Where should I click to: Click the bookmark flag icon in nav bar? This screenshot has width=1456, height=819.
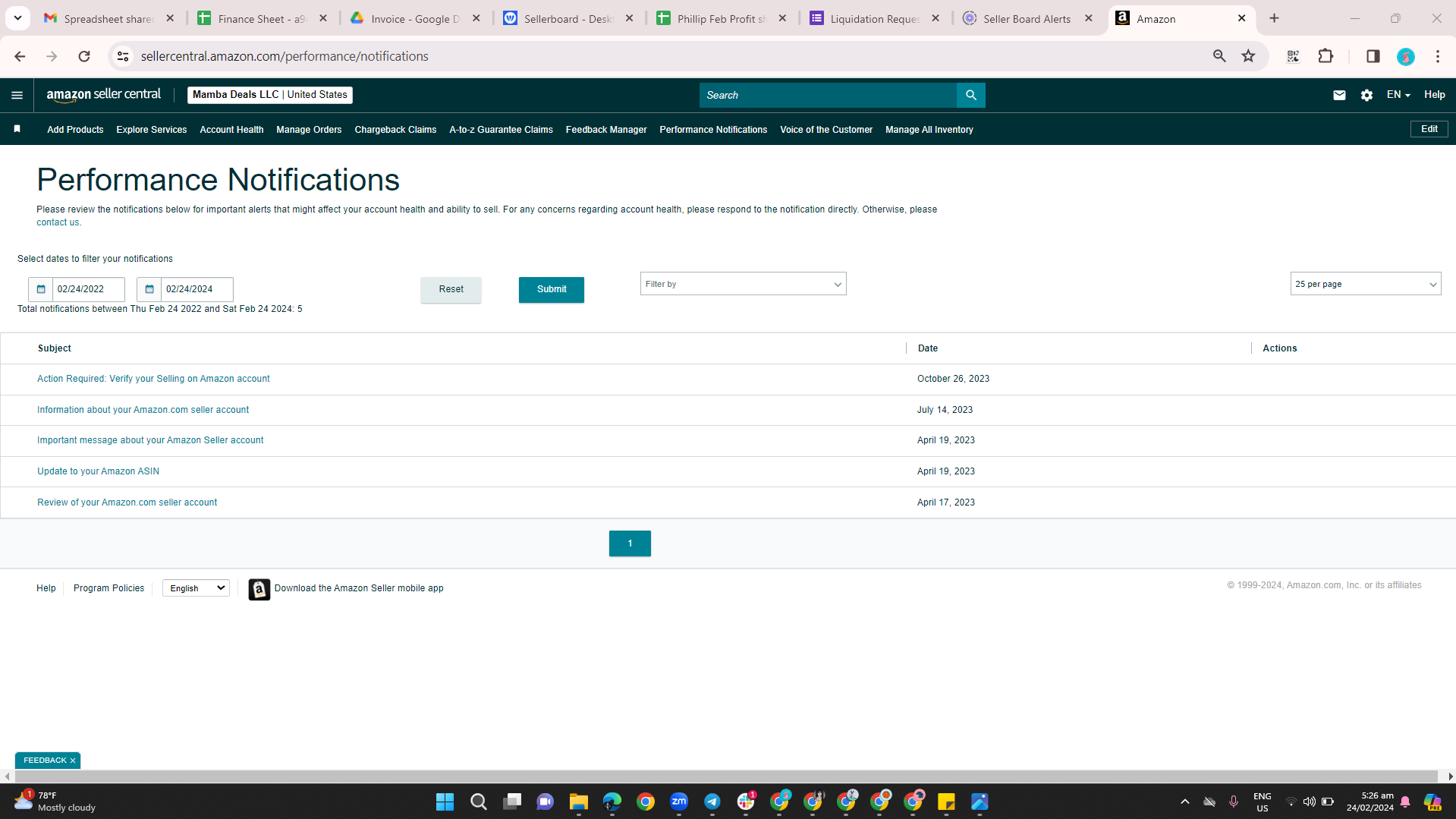(17, 129)
